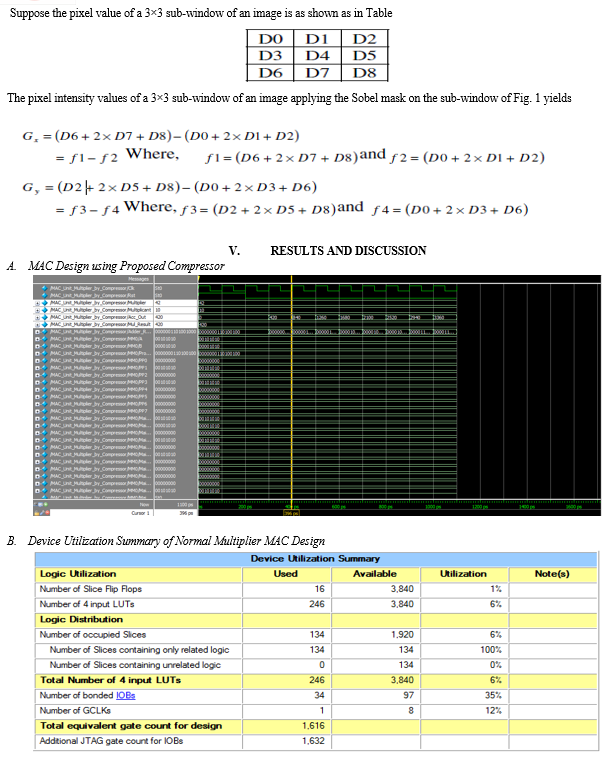Expand the MM0/PP1 signal bus
This screenshot has width=614, height=761.
click(38, 368)
